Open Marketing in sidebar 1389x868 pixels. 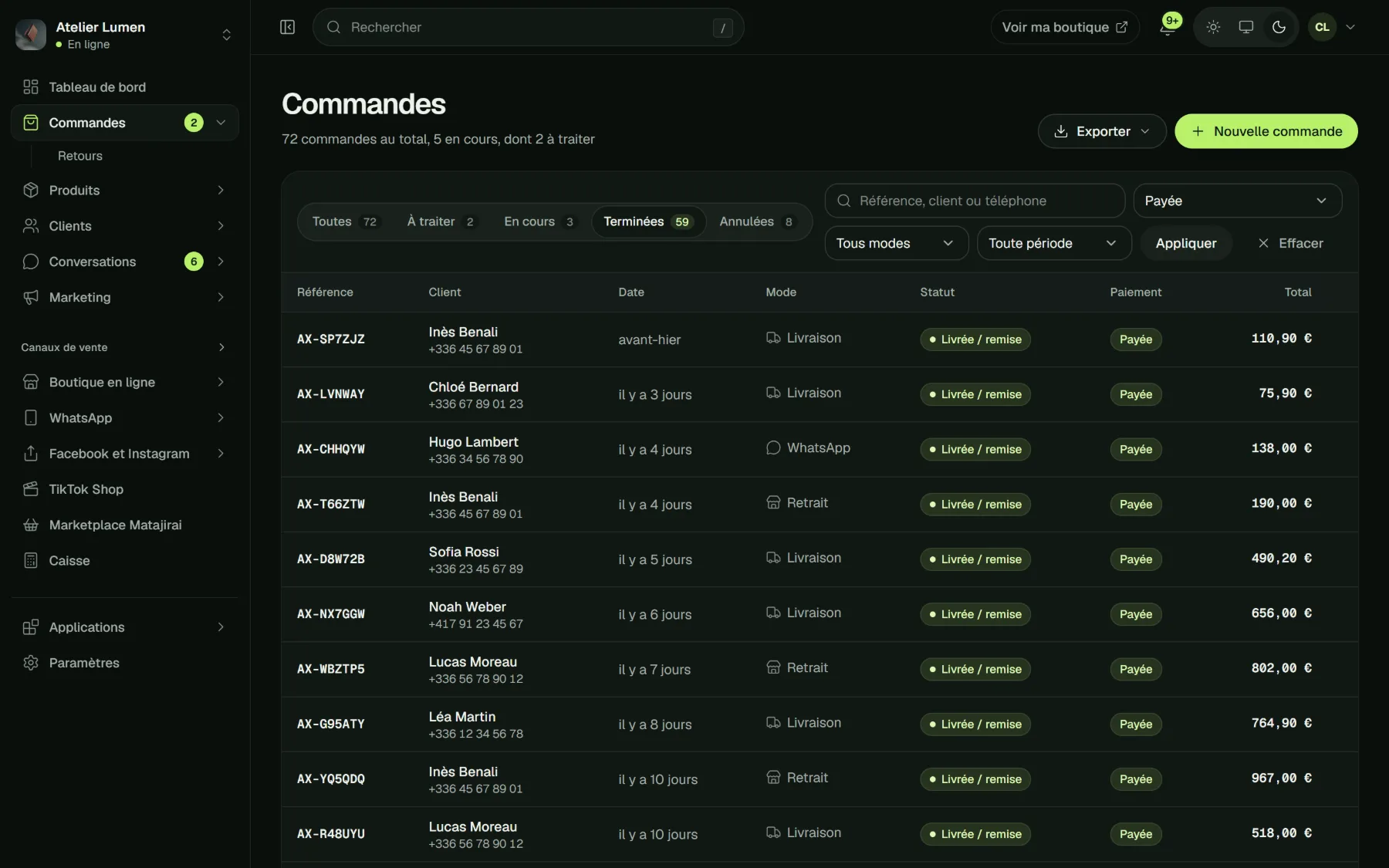point(125,297)
